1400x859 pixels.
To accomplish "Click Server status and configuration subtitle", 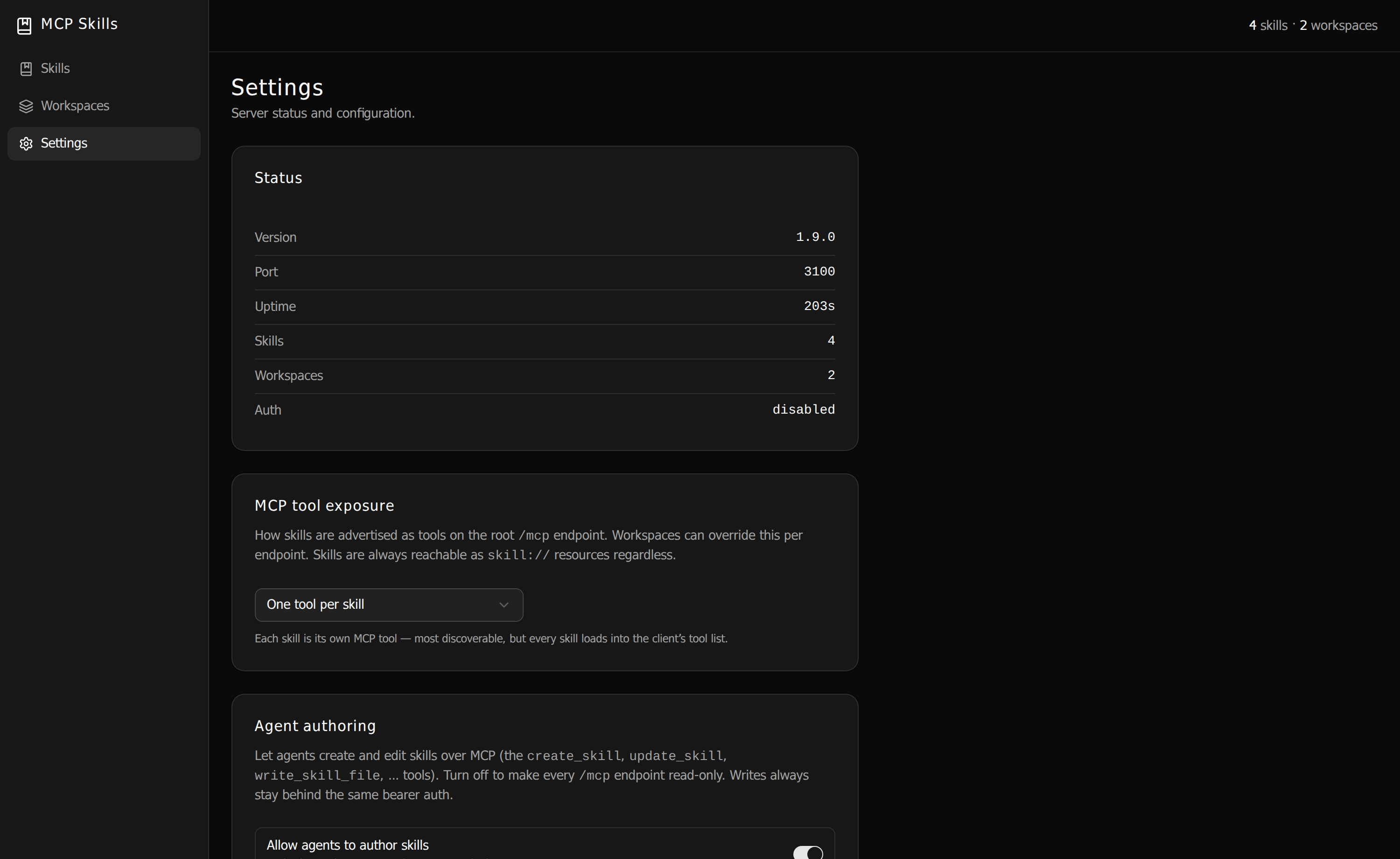I will 323,113.
